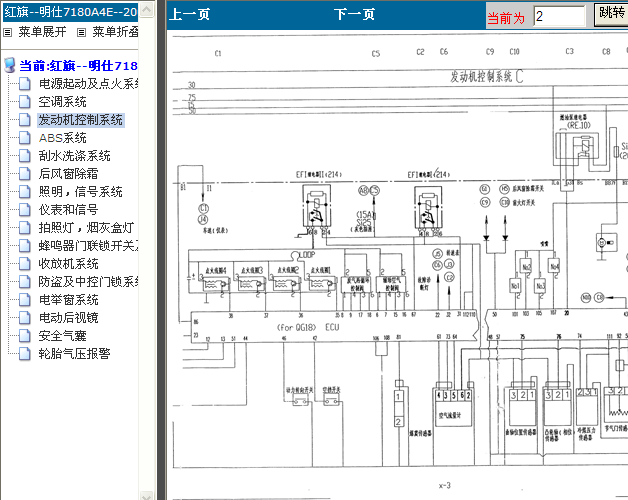Viewport: 628px width, 500px height.
Task: Click the 当前:红旗--明仕 root node
Action: tap(78, 66)
